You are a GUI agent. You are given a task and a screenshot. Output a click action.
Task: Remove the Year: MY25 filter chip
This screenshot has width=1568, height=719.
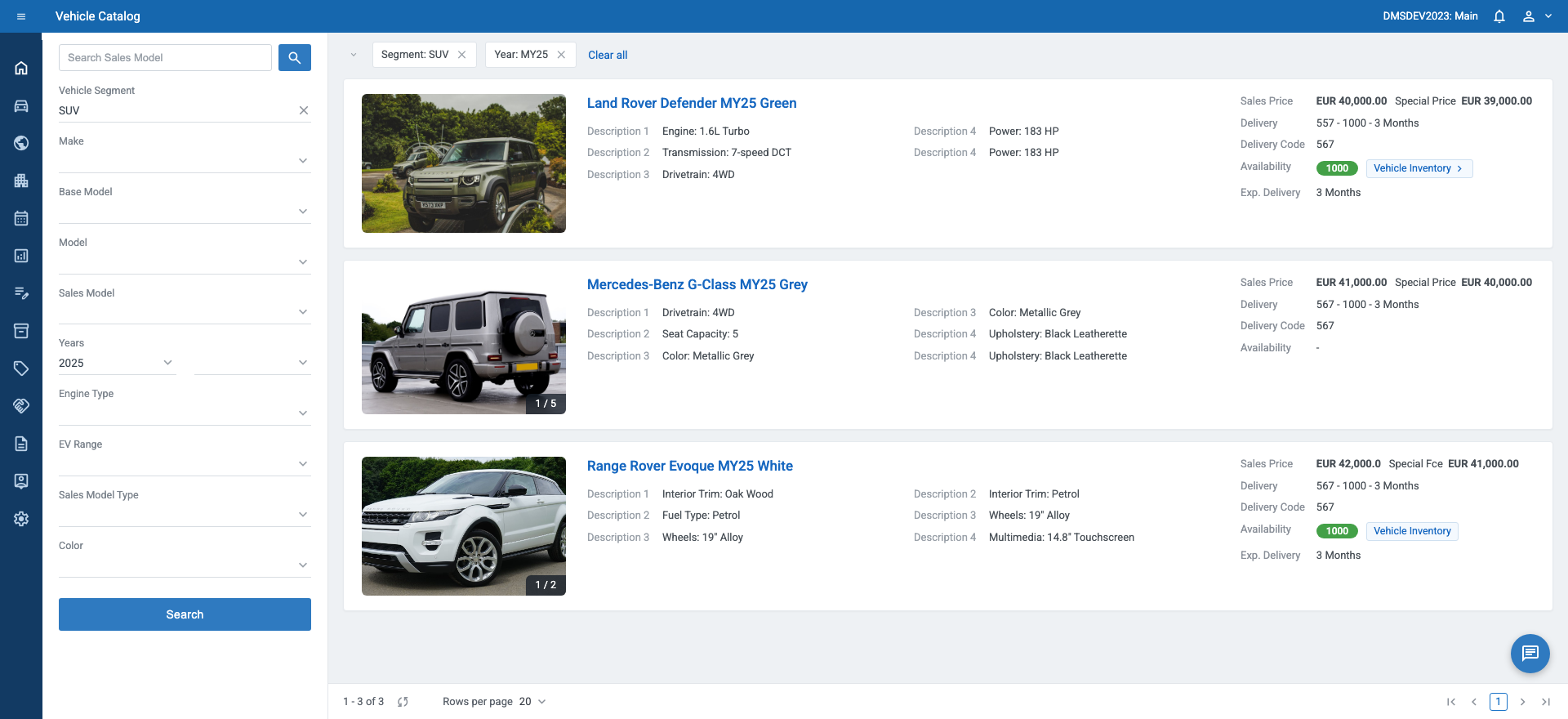pyautogui.click(x=561, y=55)
